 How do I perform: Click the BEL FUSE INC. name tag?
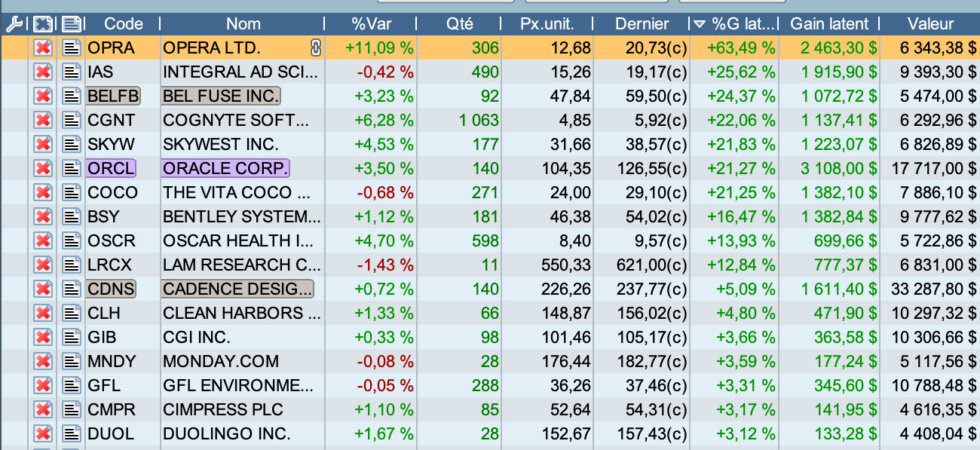[x=221, y=96]
